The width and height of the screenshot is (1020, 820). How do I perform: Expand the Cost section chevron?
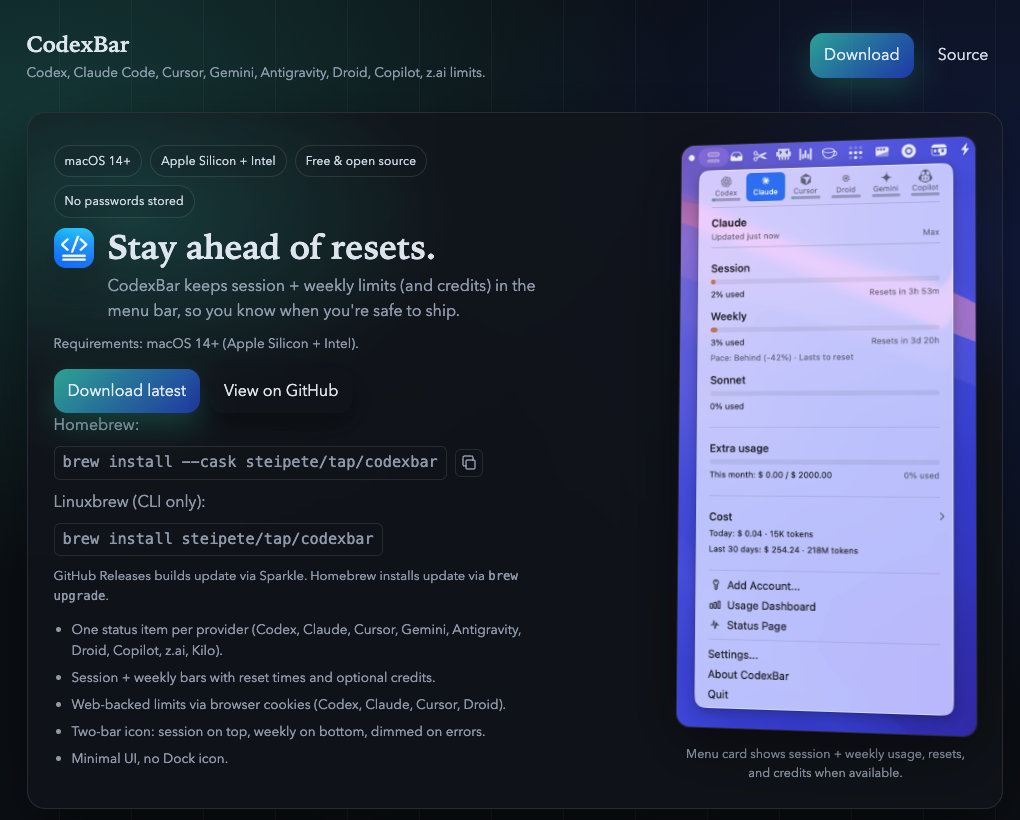click(941, 516)
